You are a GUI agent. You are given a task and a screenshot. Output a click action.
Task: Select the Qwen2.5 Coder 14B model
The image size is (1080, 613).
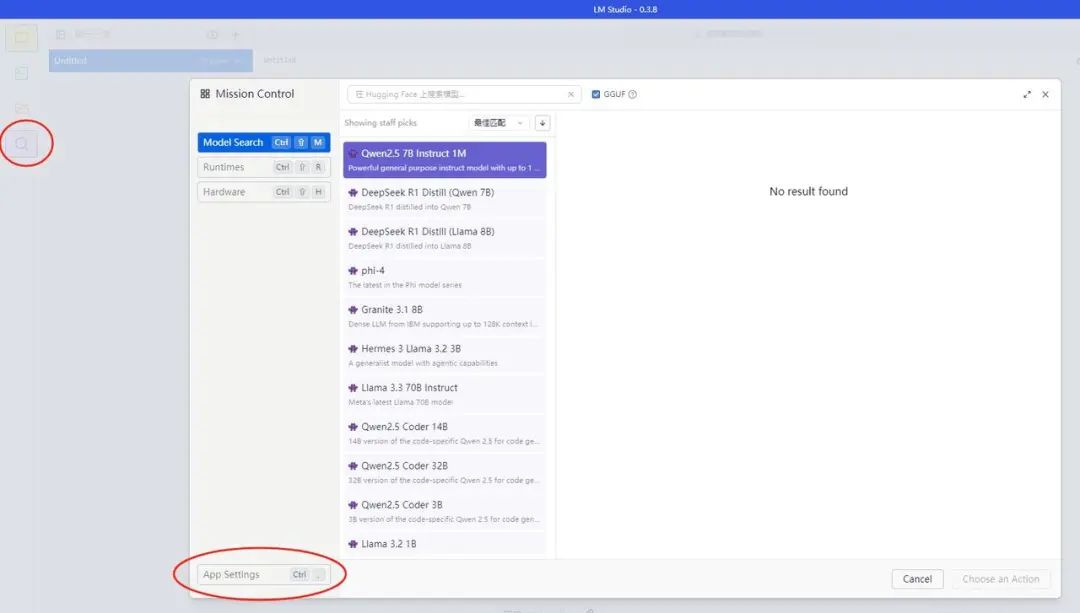pyautogui.click(x=445, y=433)
